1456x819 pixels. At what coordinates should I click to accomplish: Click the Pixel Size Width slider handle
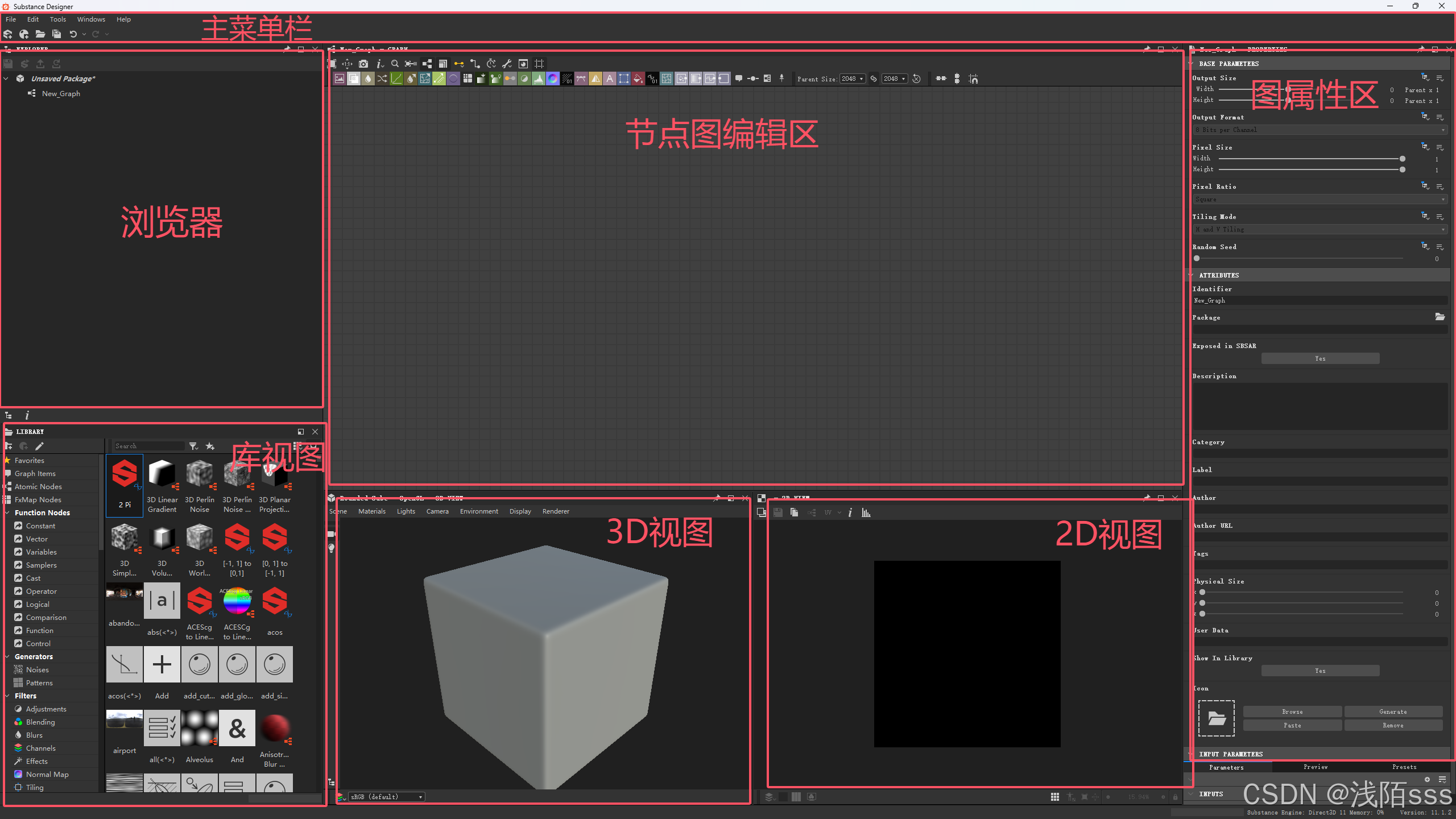(1403, 159)
